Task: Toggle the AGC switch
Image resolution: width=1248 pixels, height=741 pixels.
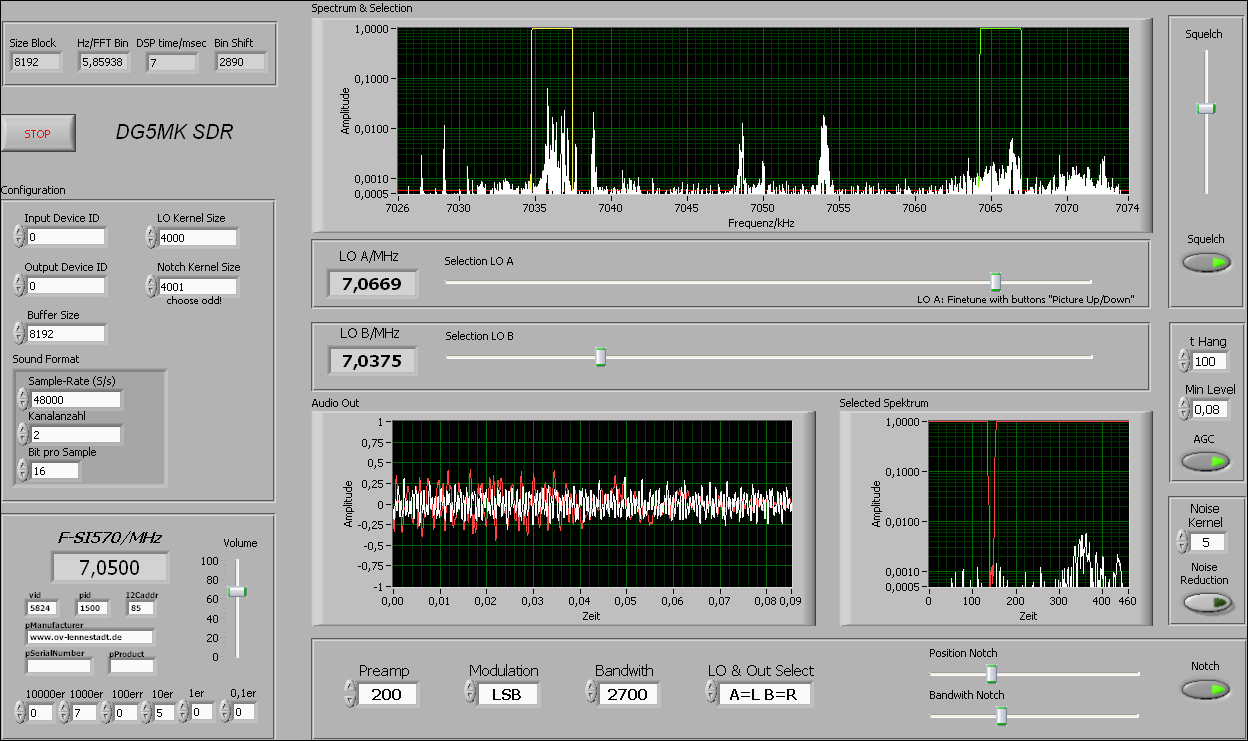Action: (x=1206, y=461)
